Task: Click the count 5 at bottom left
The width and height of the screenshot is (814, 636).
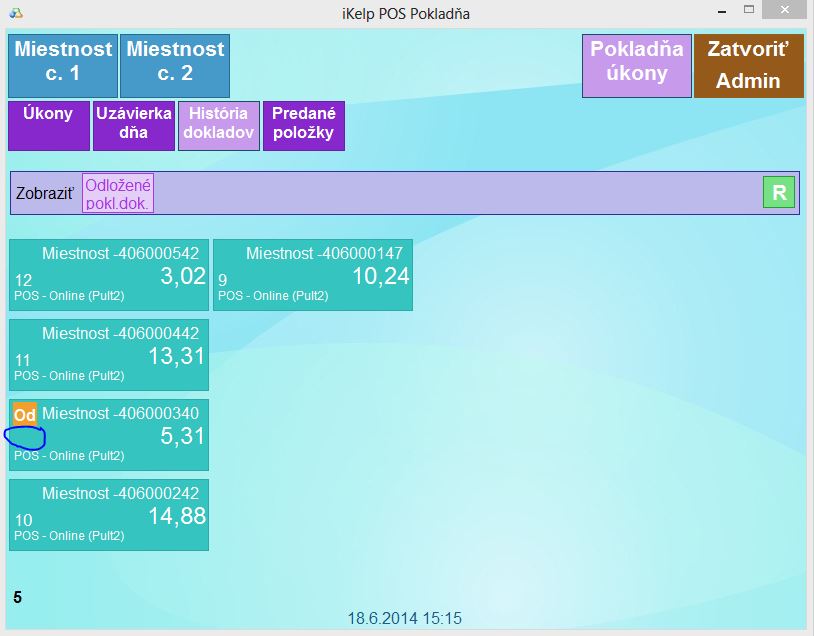Action: coord(18,598)
